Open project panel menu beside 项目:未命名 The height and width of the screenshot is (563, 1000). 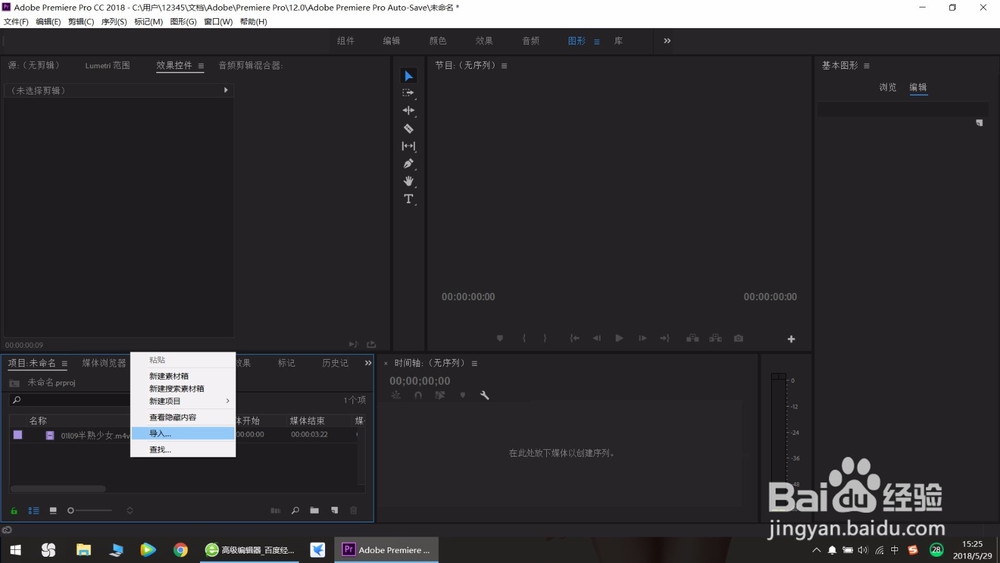[64, 363]
